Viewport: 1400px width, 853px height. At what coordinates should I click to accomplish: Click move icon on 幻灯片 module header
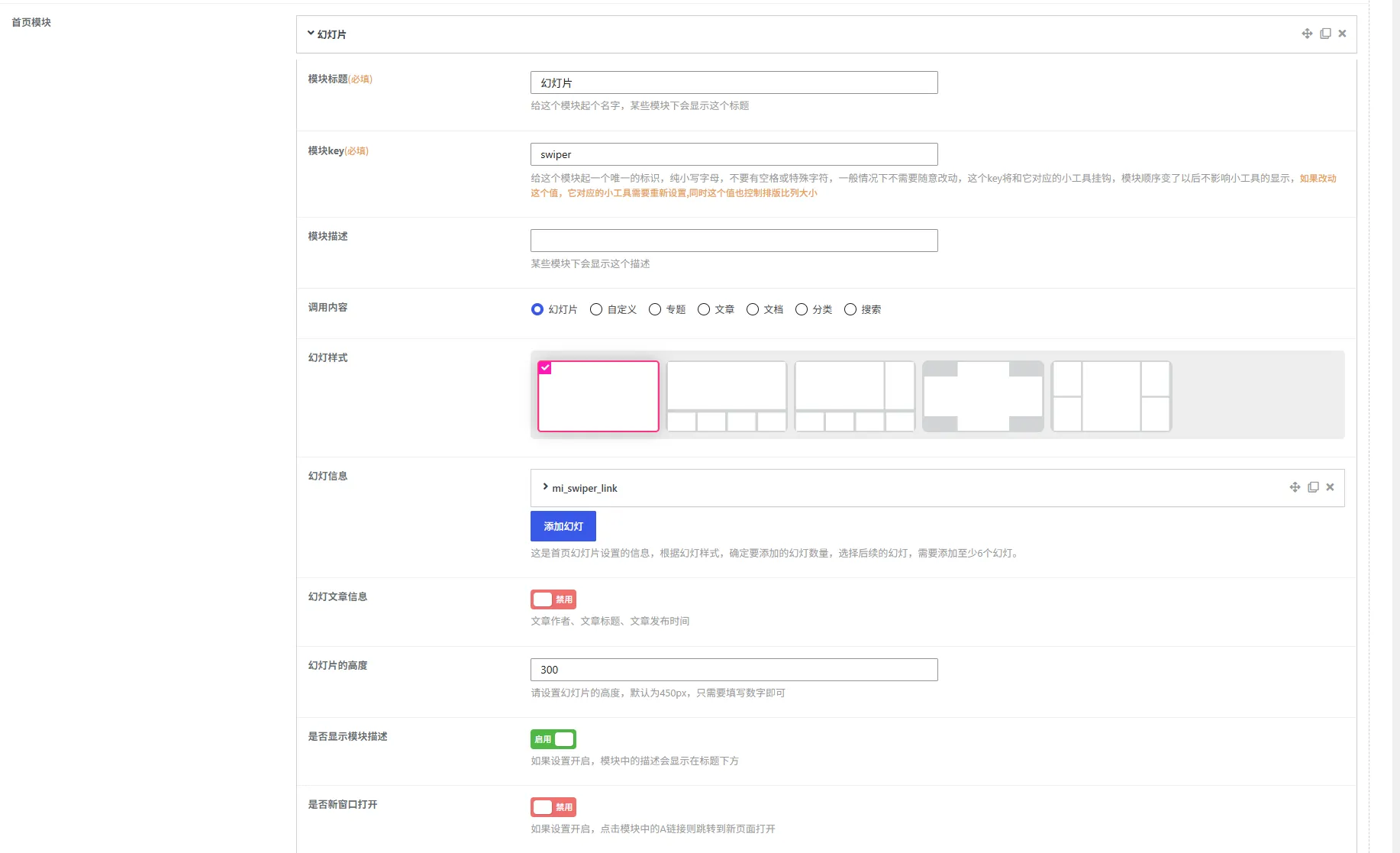pos(1307,34)
